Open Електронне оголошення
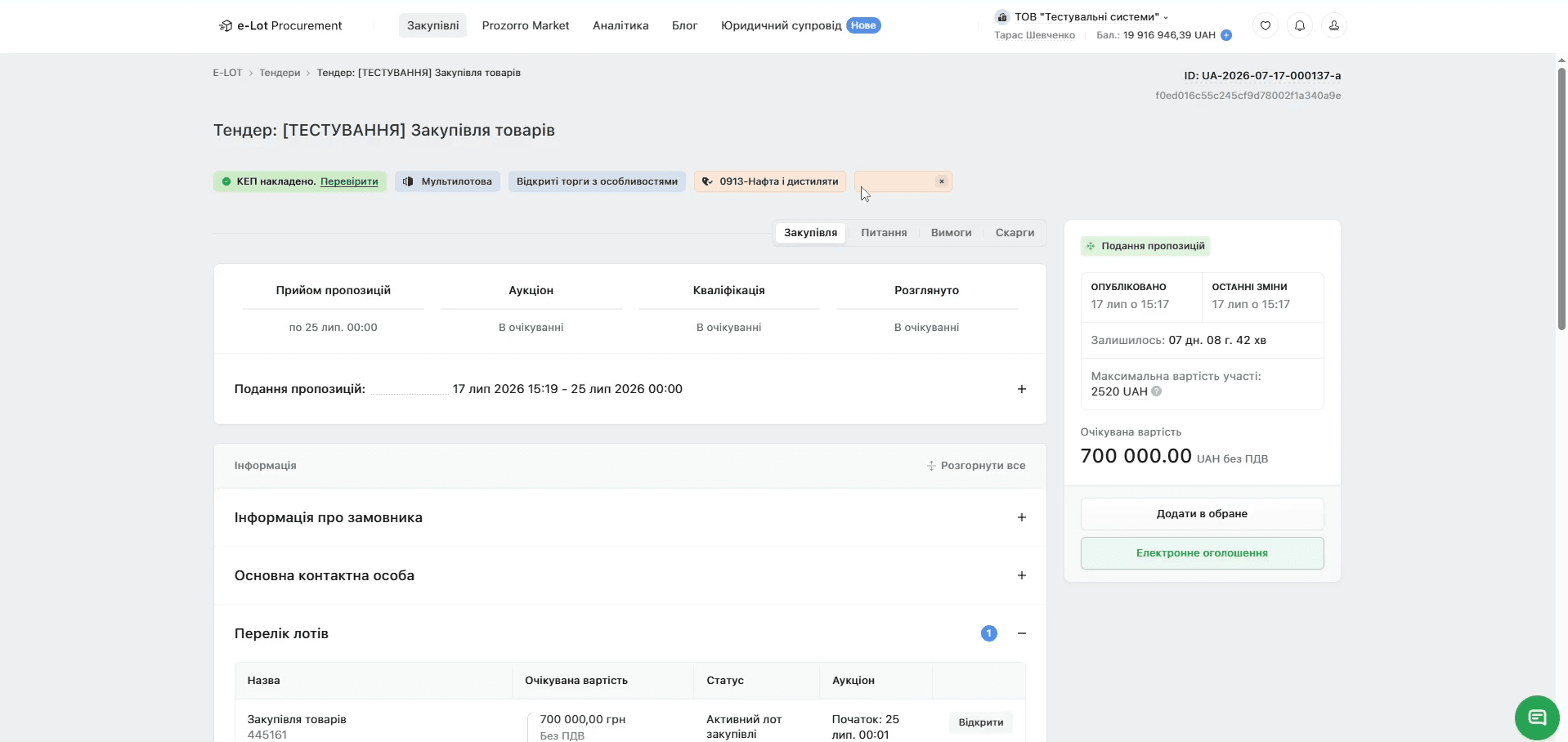The image size is (1568, 742). (1202, 553)
